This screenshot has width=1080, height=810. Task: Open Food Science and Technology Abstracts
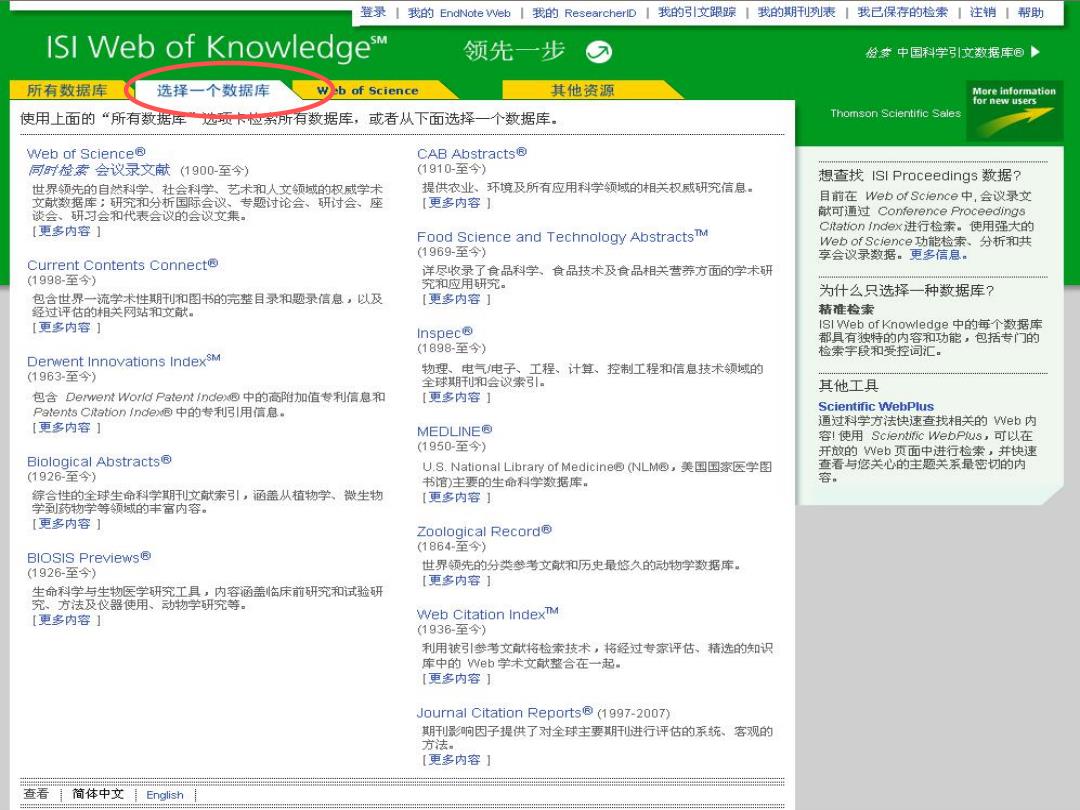[x=562, y=236]
